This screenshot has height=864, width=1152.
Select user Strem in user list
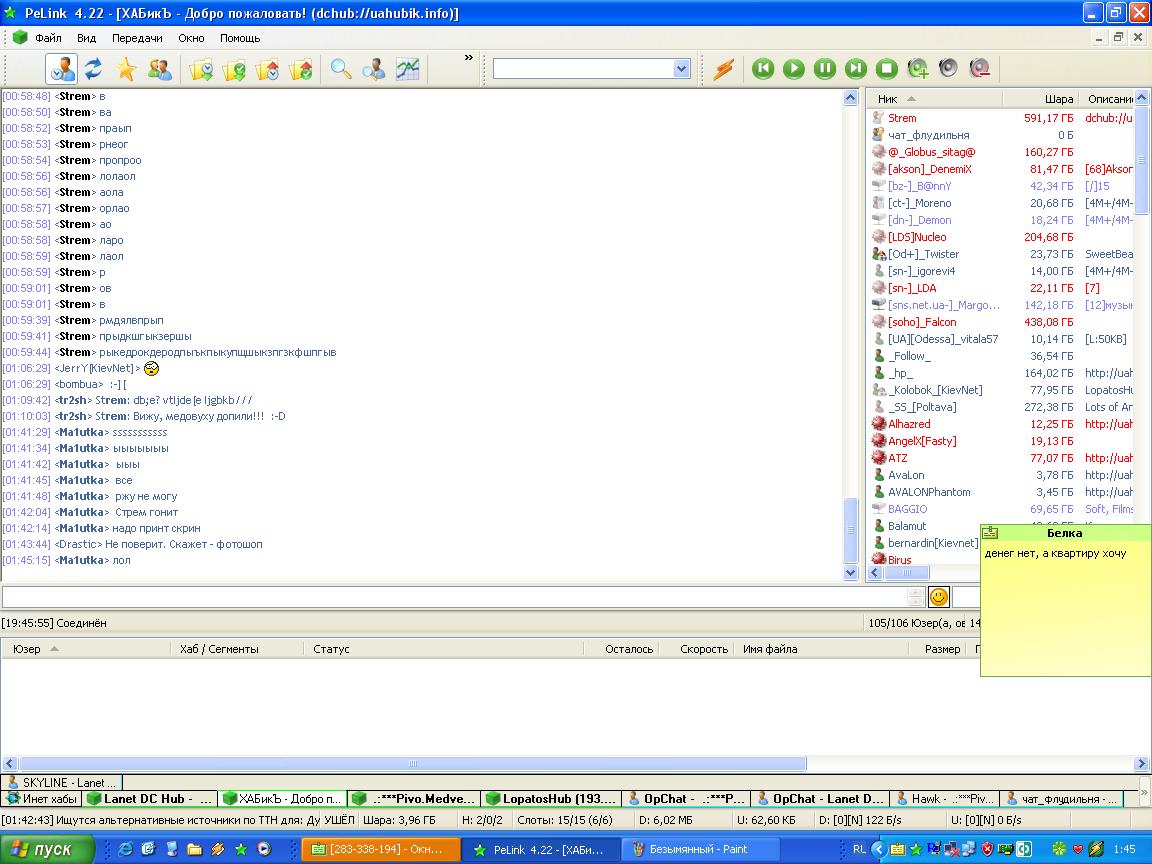tap(902, 118)
